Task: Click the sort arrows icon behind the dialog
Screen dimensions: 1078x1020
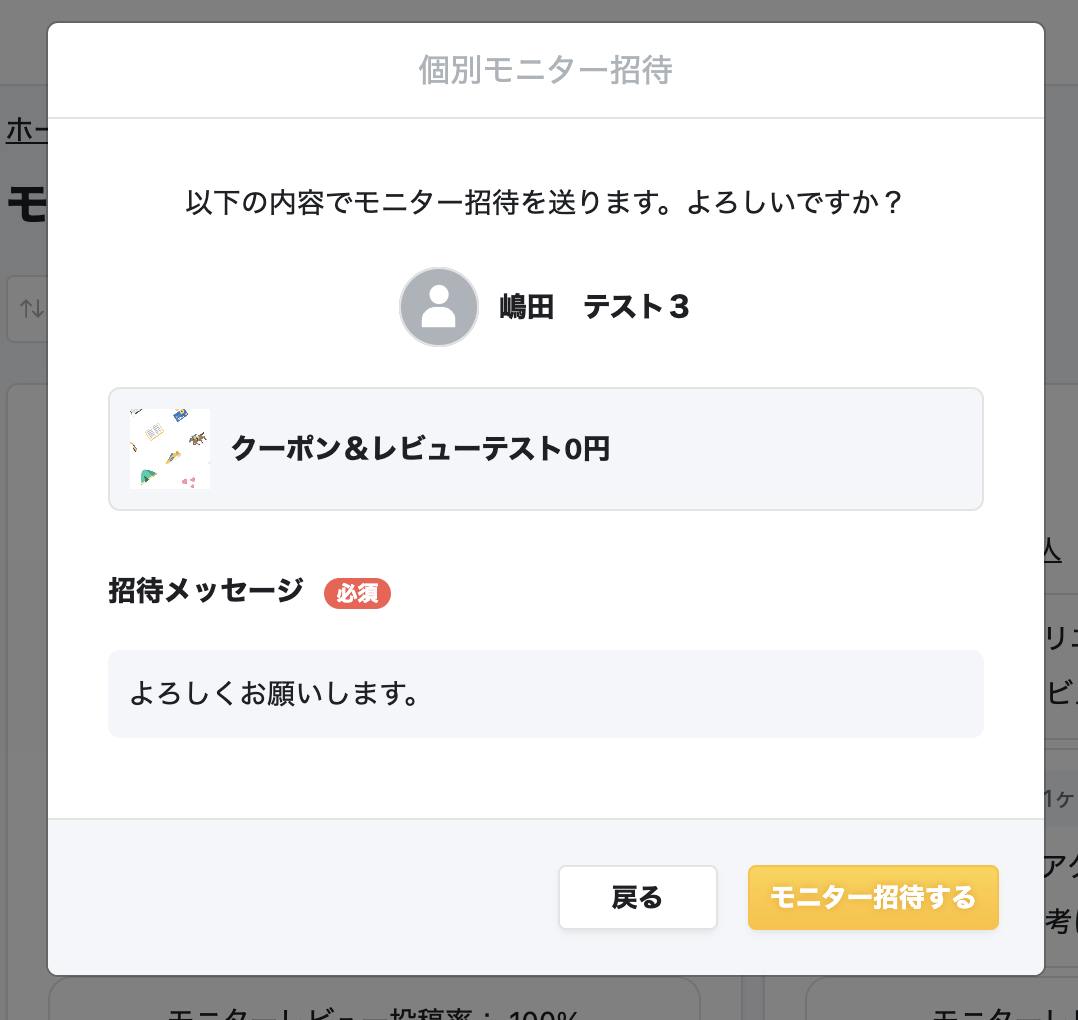Action: pyautogui.click(x=32, y=310)
